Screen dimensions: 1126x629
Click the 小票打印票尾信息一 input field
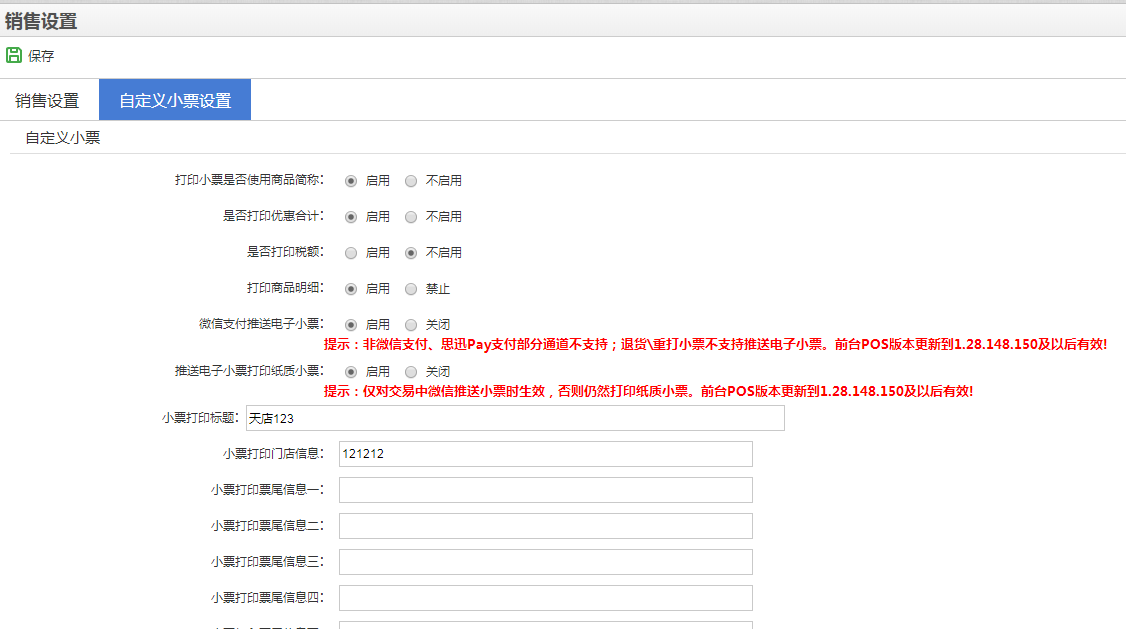point(546,490)
